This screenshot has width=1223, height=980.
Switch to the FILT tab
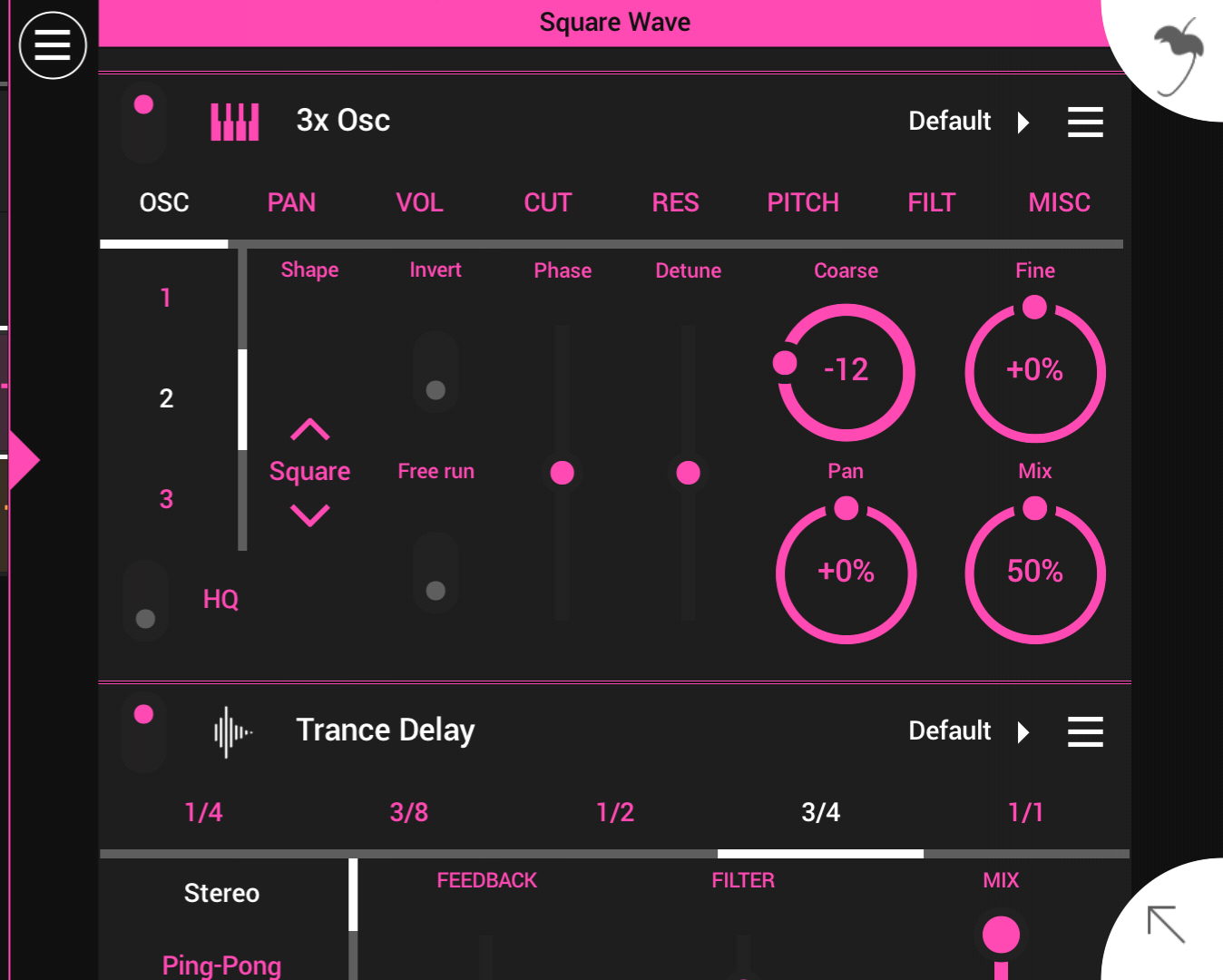click(x=932, y=202)
